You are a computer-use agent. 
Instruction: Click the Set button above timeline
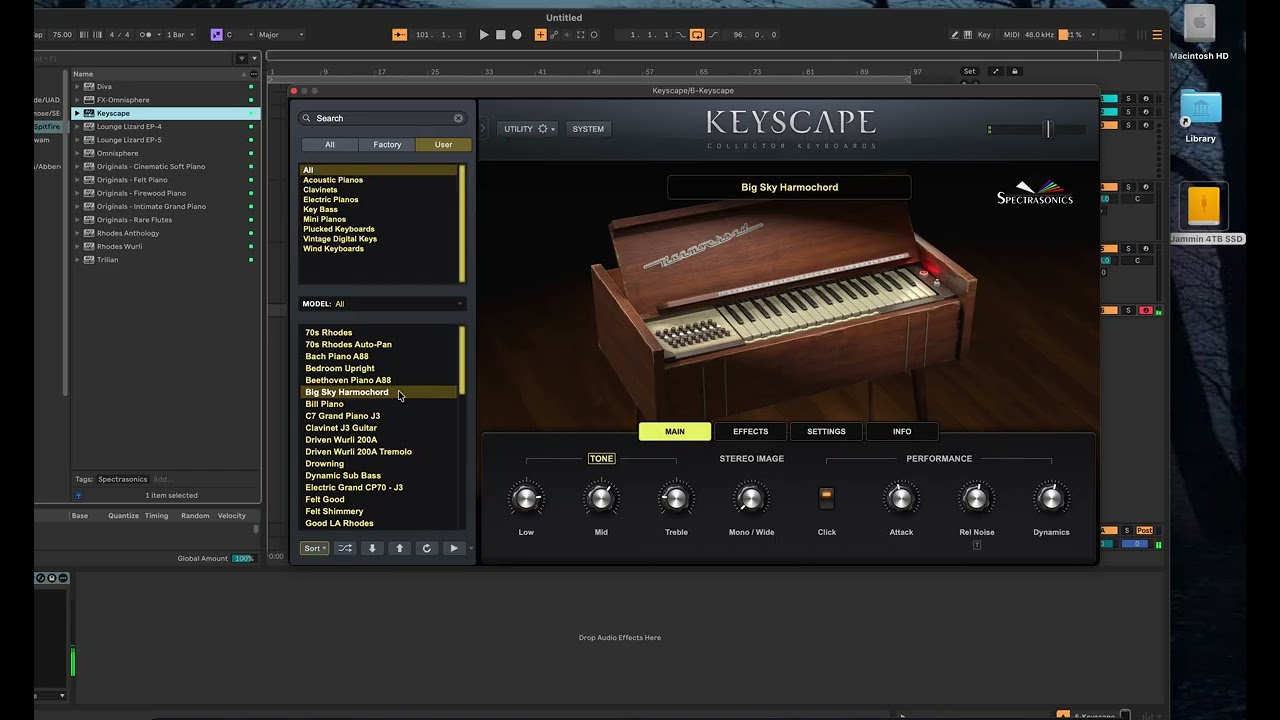click(969, 71)
